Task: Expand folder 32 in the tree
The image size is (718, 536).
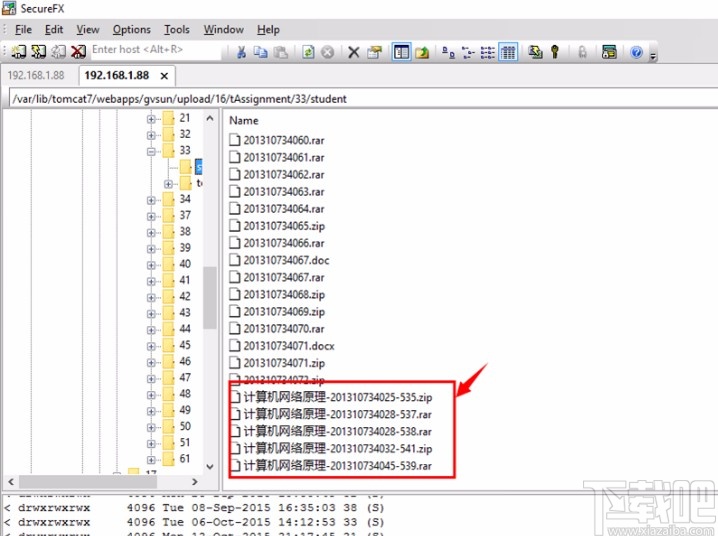Action: coord(151,135)
